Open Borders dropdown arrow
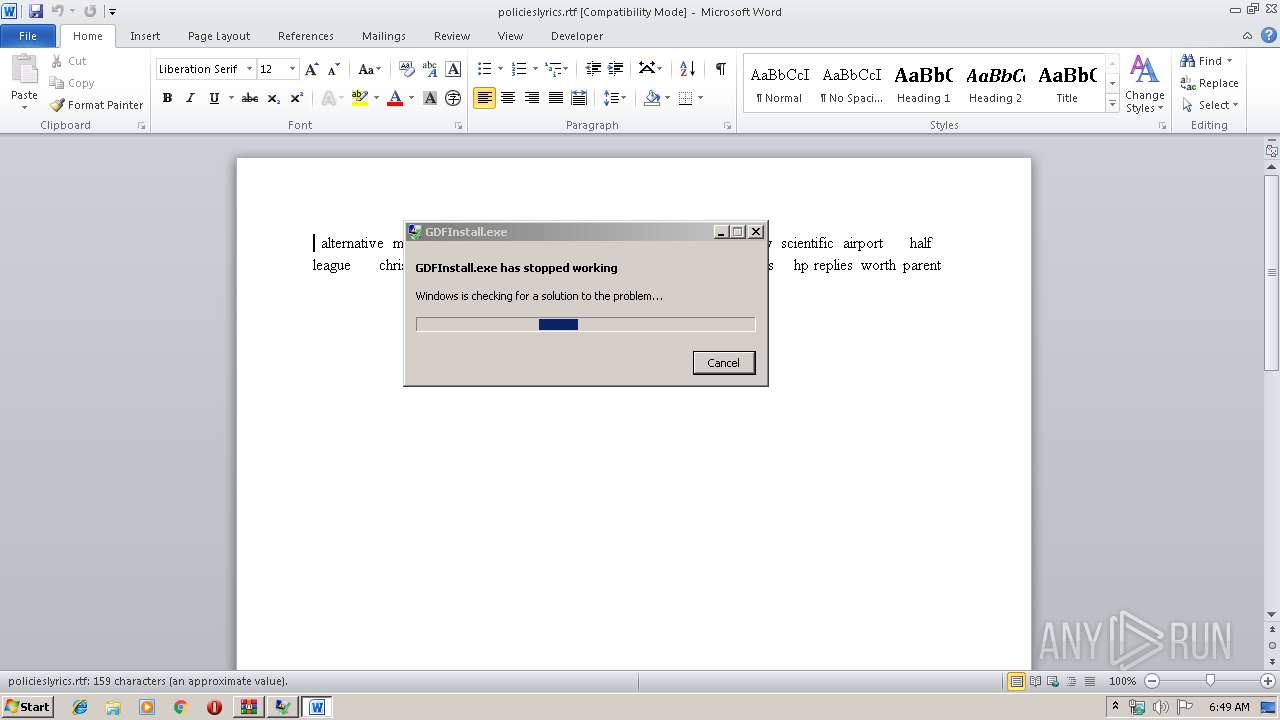Image resolution: width=1280 pixels, height=720 pixels. click(700, 98)
